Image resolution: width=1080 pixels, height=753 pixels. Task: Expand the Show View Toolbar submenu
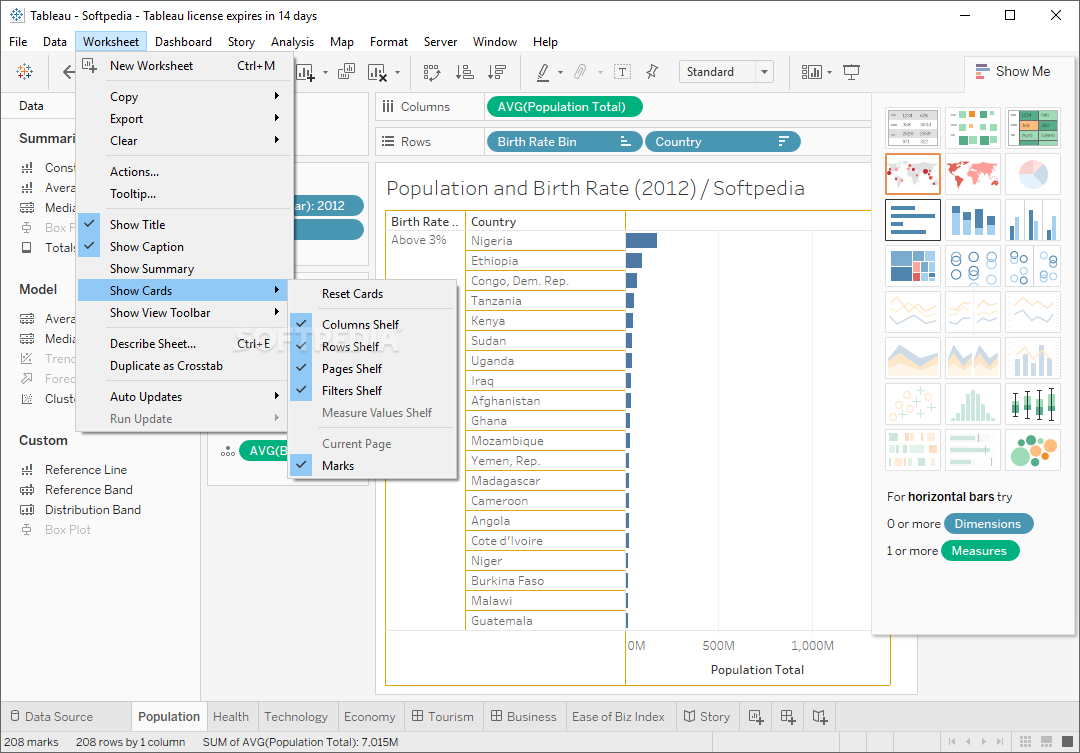182,313
